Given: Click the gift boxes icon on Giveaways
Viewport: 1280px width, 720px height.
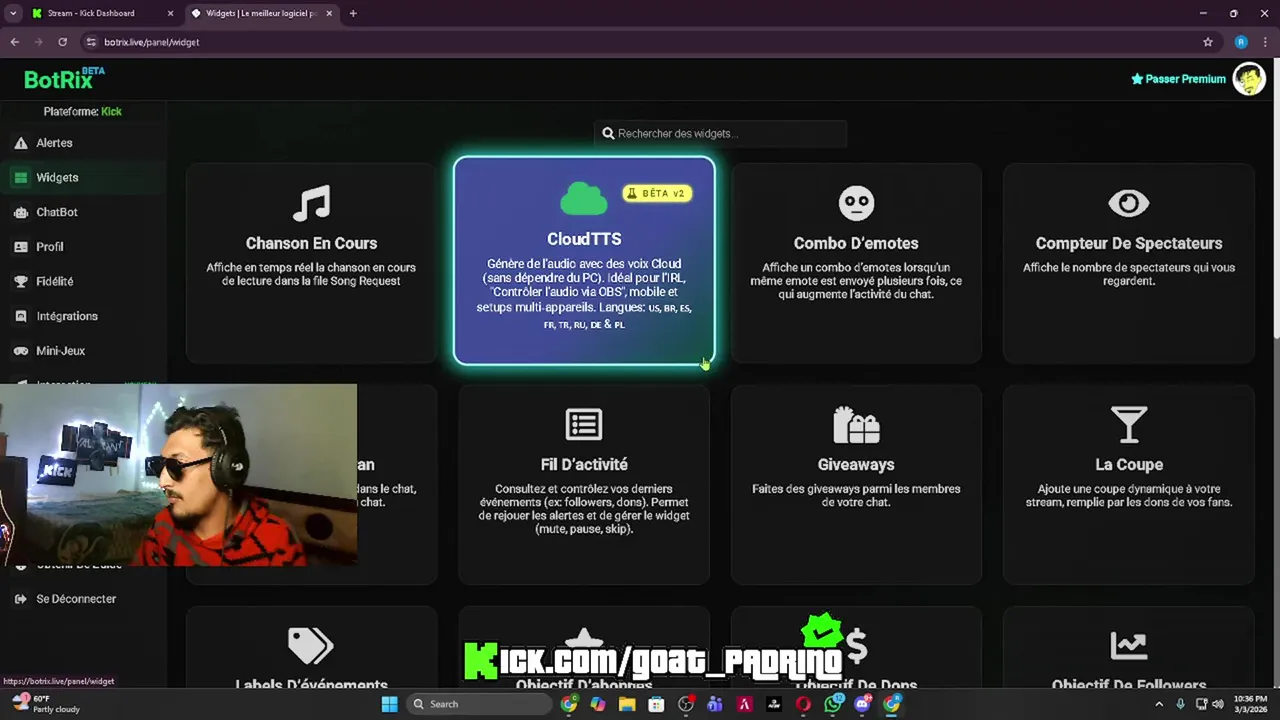Looking at the screenshot, I should [x=856, y=424].
